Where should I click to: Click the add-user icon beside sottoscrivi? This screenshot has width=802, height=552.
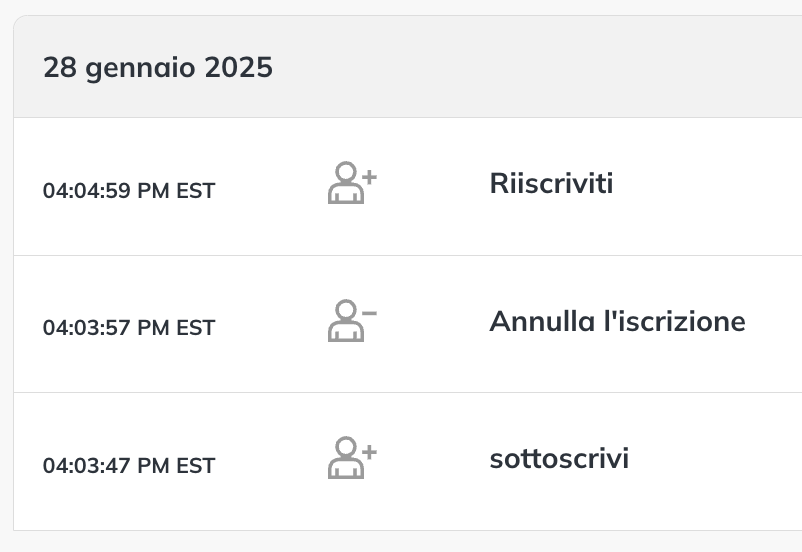(x=352, y=457)
